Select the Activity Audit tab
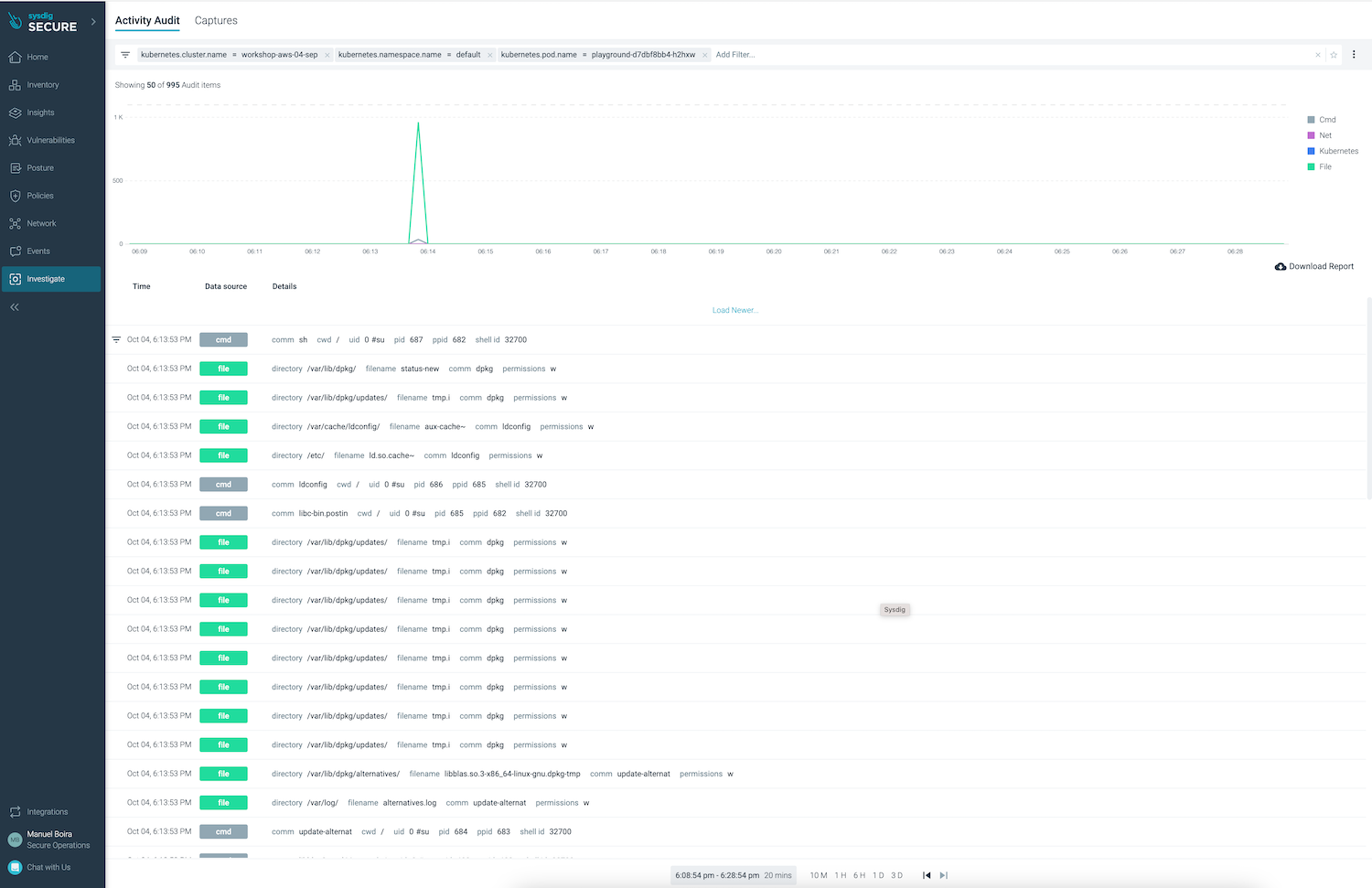 pos(147,20)
